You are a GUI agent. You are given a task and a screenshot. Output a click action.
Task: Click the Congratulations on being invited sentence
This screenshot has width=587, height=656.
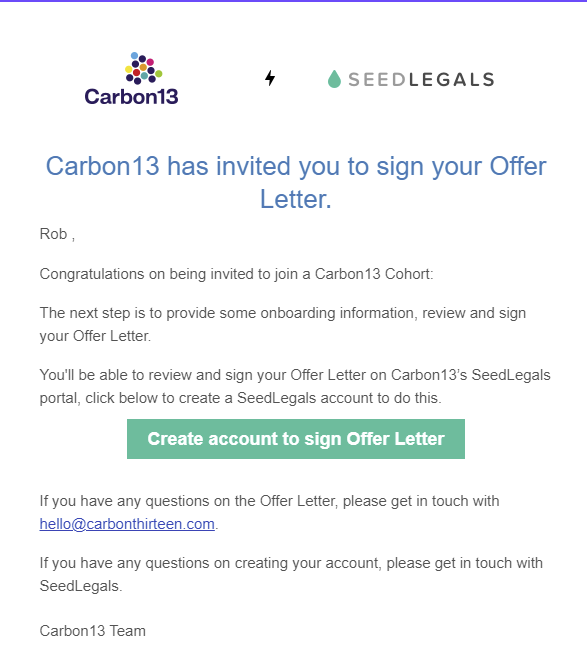(236, 274)
